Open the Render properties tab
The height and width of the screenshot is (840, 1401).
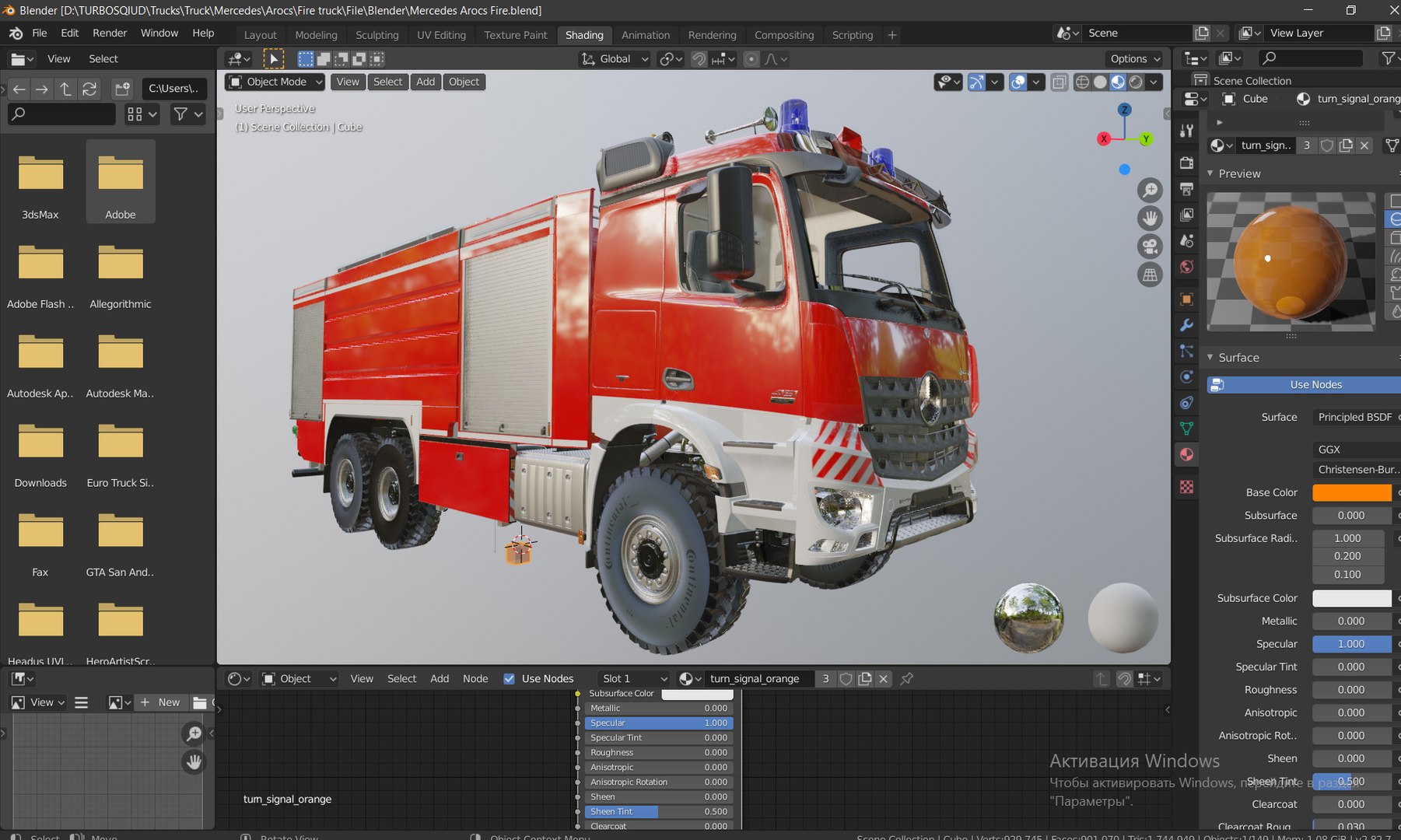(1186, 163)
